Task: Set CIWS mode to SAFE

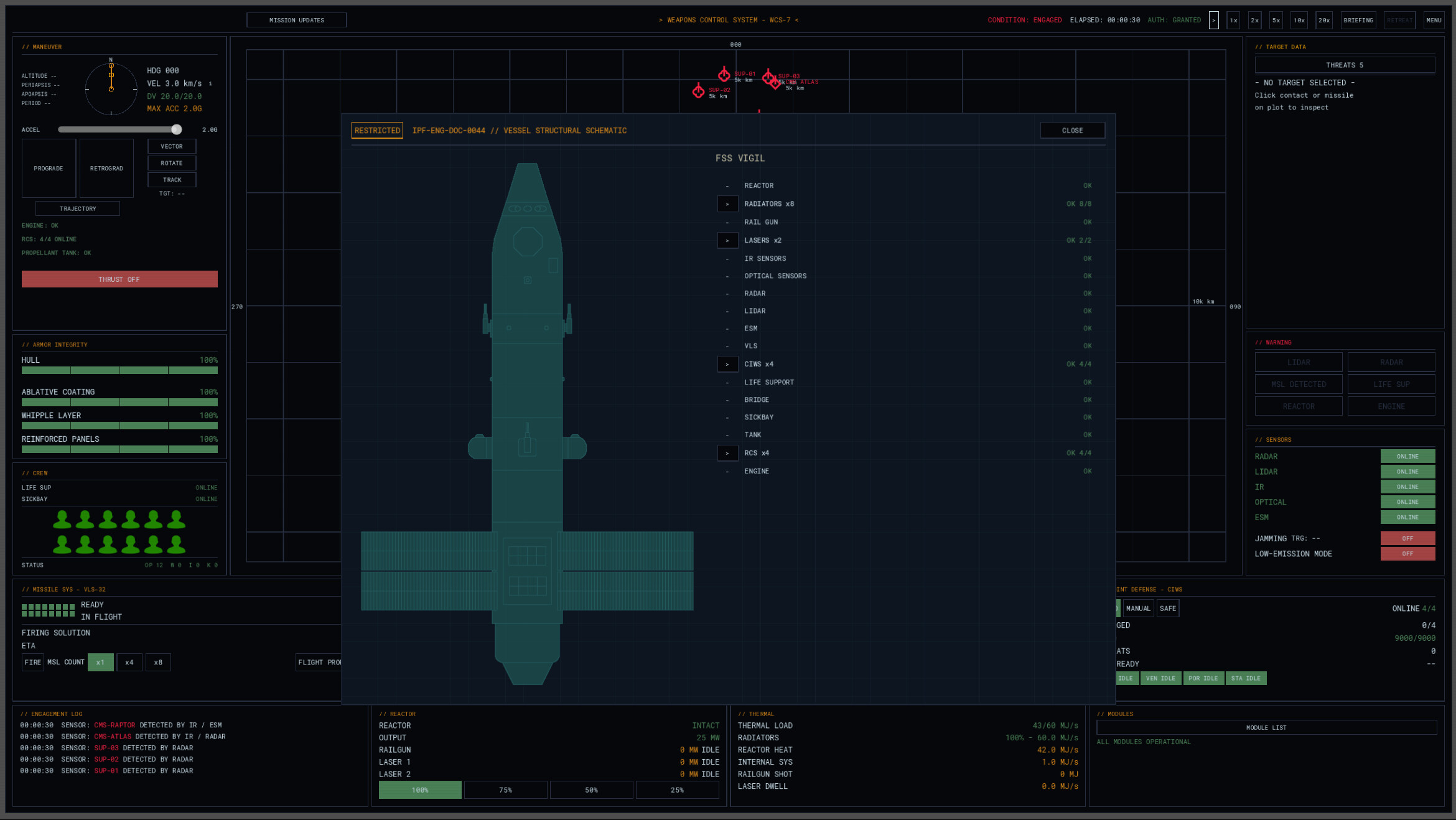Action: coord(1168,608)
